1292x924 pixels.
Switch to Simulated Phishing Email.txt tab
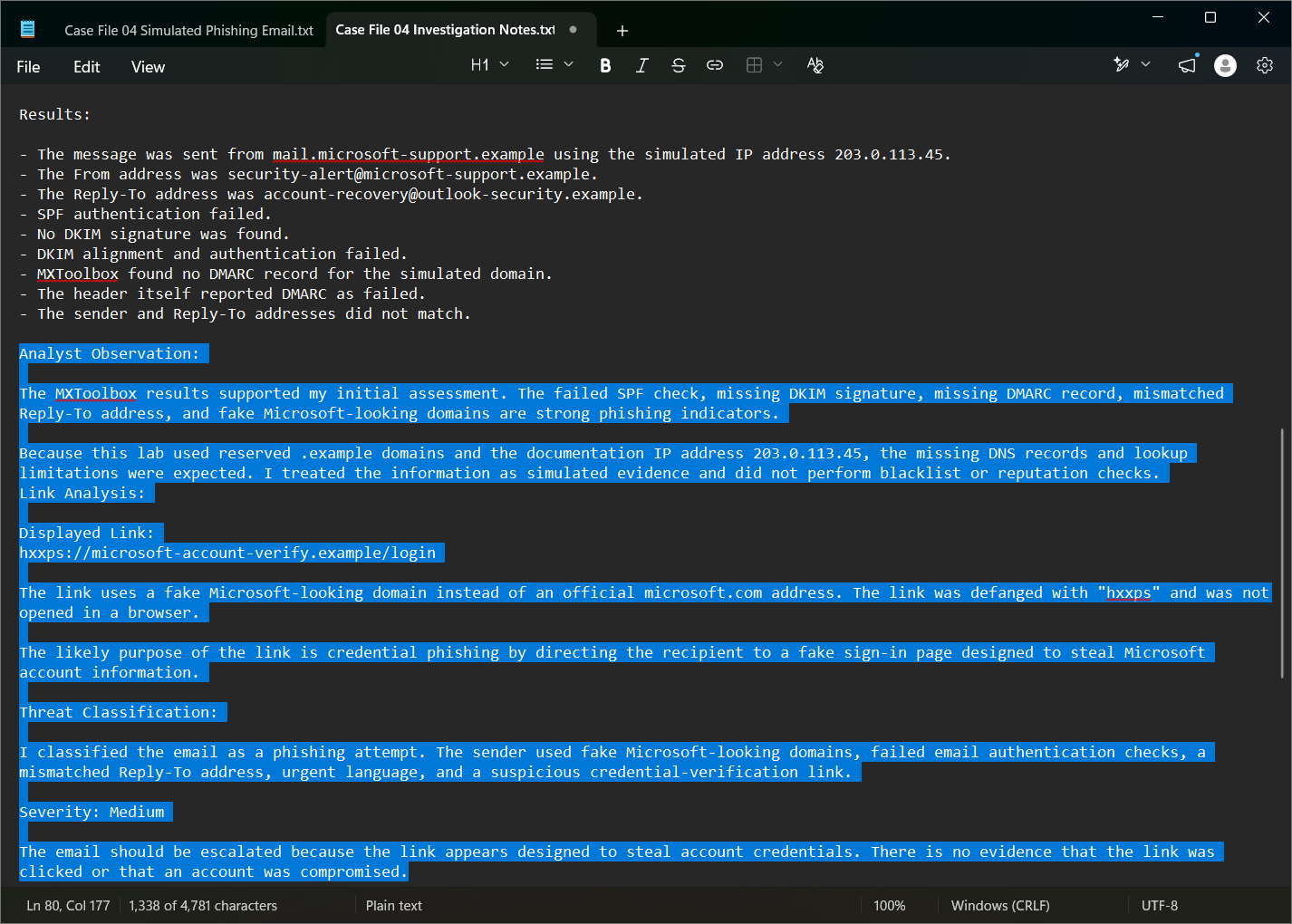pyautogui.click(x=188, y=31)
